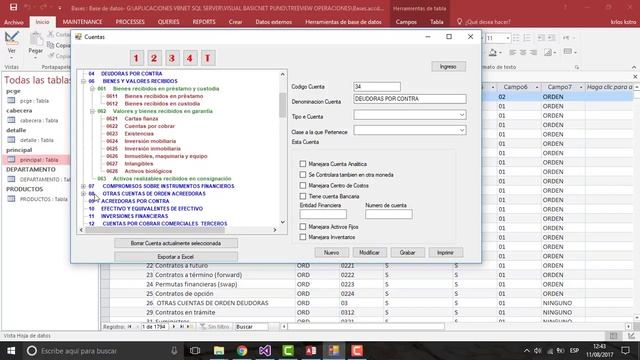Click the Denominacion Cuenta input field

(409, 99)
